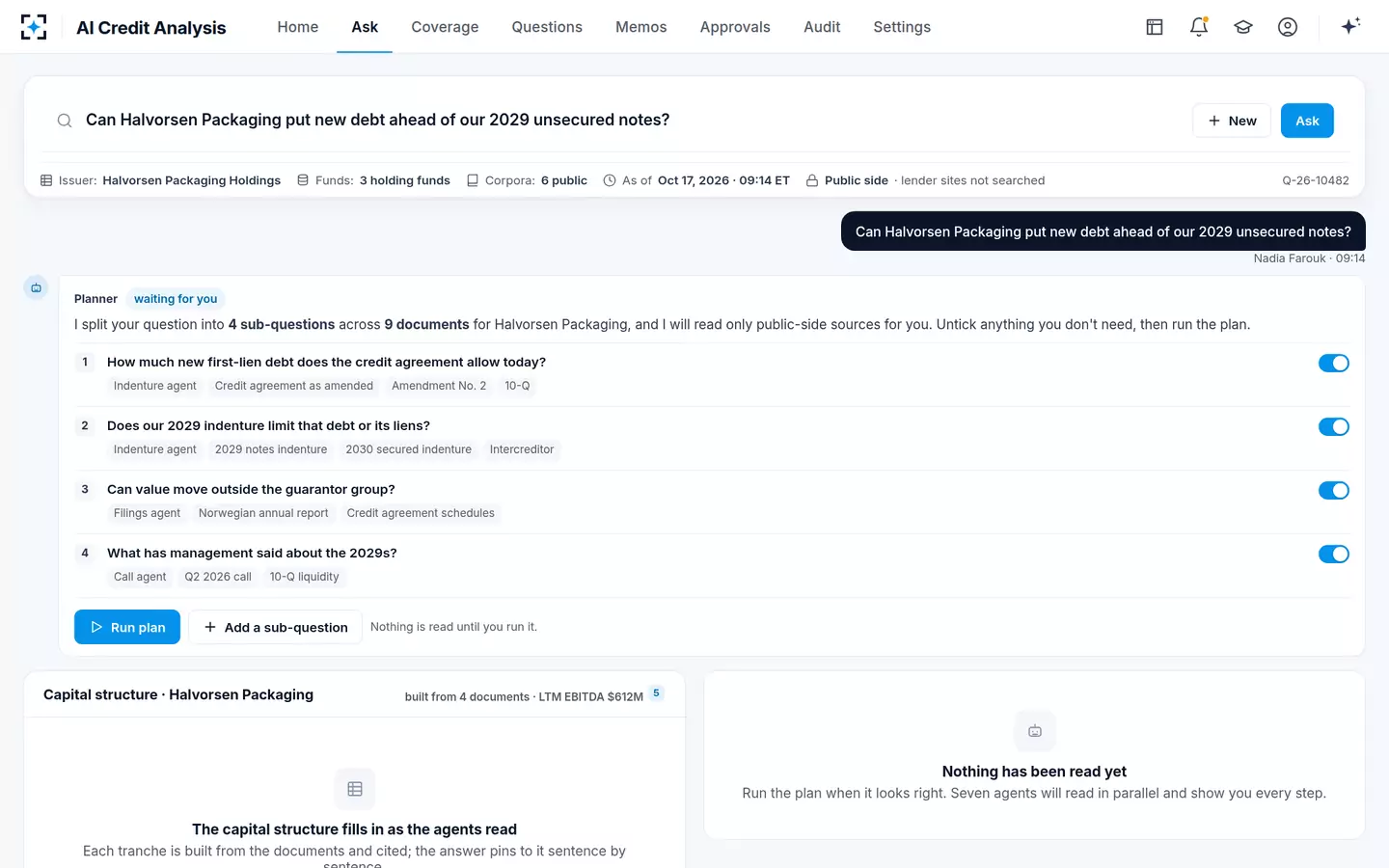Disable sub-question 3 about guarantor group
Screen dimensions: 1389x868
click(1334, 490)
